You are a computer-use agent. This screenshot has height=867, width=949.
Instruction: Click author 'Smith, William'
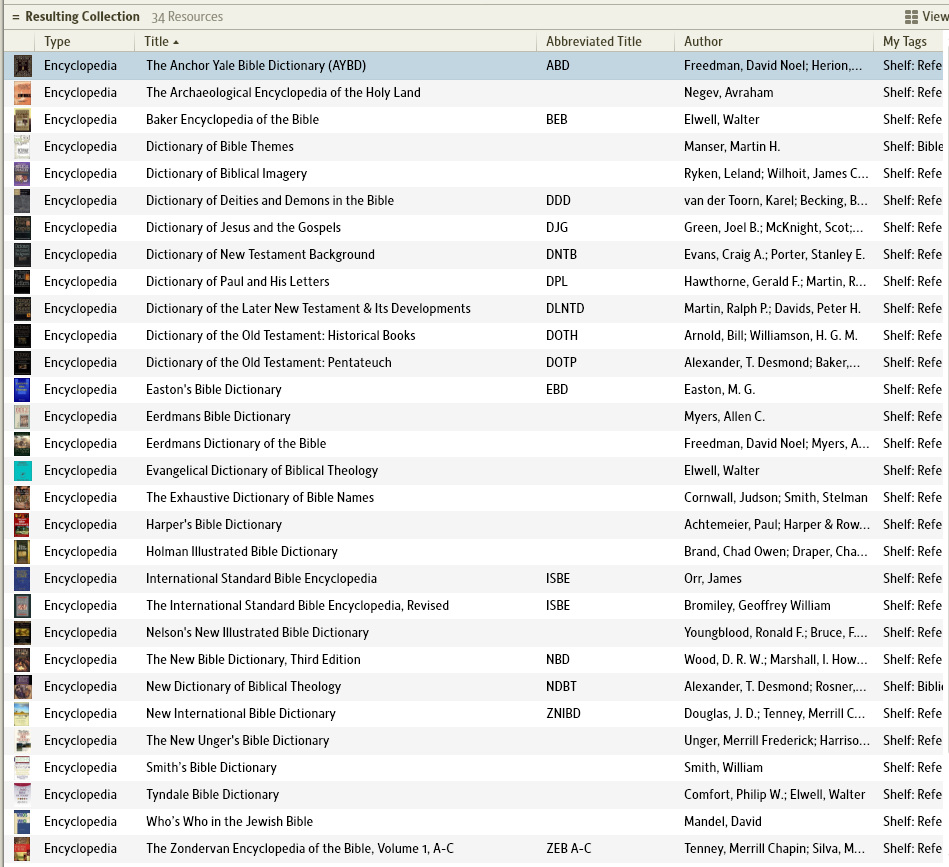[723, 767]
